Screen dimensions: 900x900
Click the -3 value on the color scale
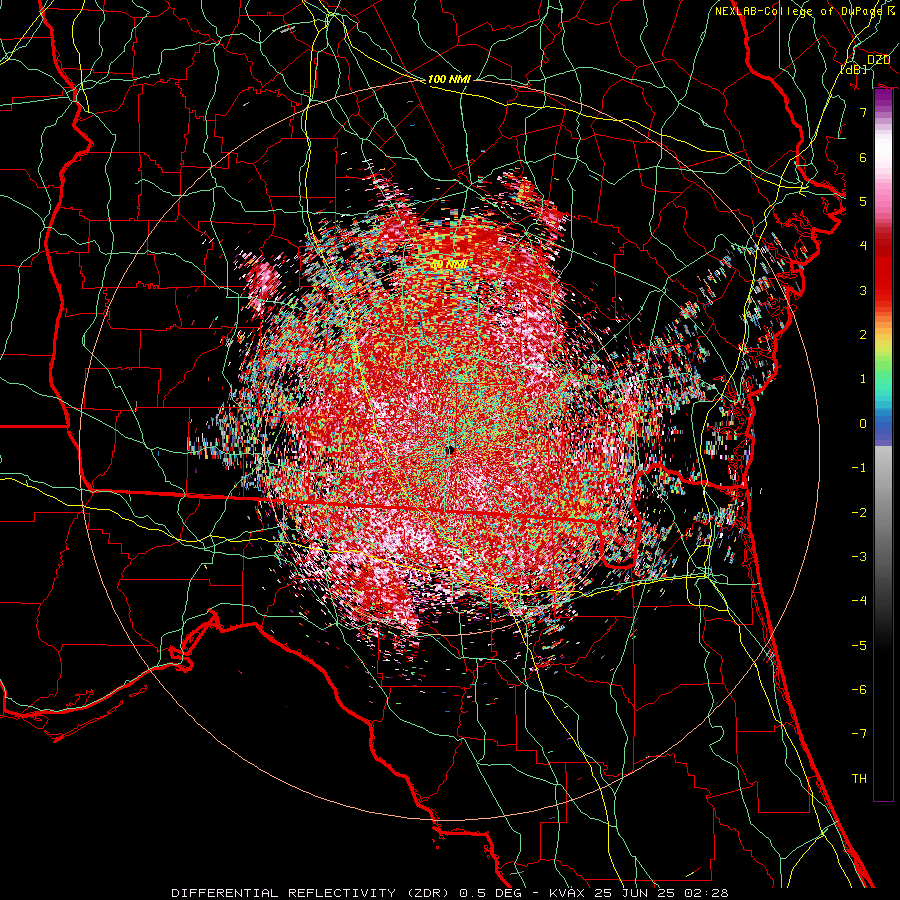pos(859,557)
